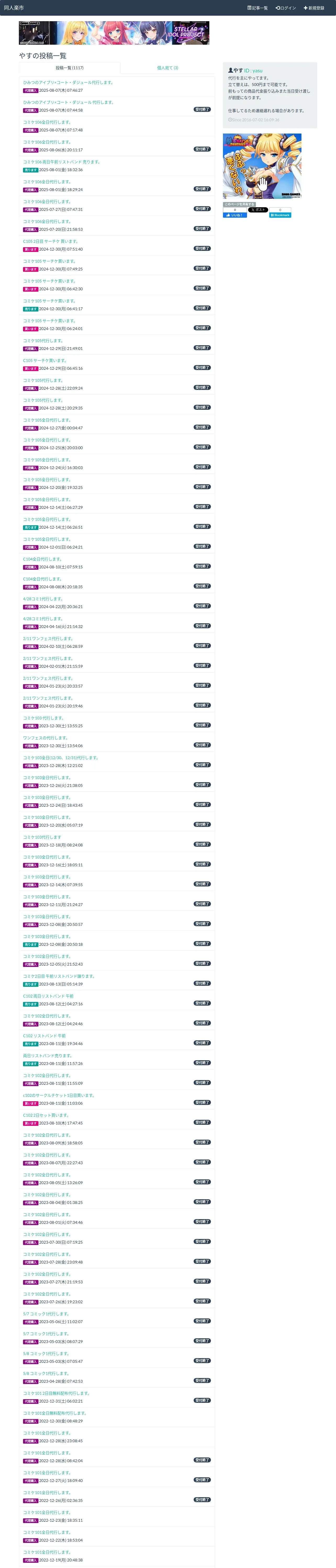
Task: Click the DMM Games sidebar ad image
Action: pos(262,166)
